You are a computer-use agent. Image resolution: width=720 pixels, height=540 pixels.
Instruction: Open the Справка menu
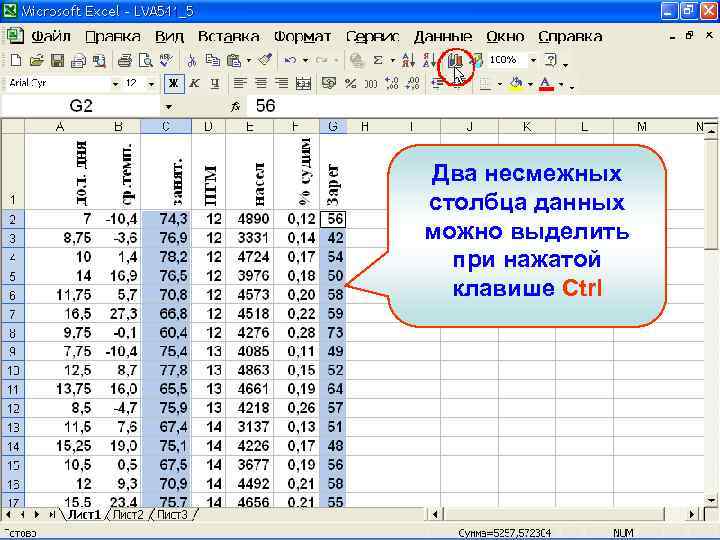570,36
